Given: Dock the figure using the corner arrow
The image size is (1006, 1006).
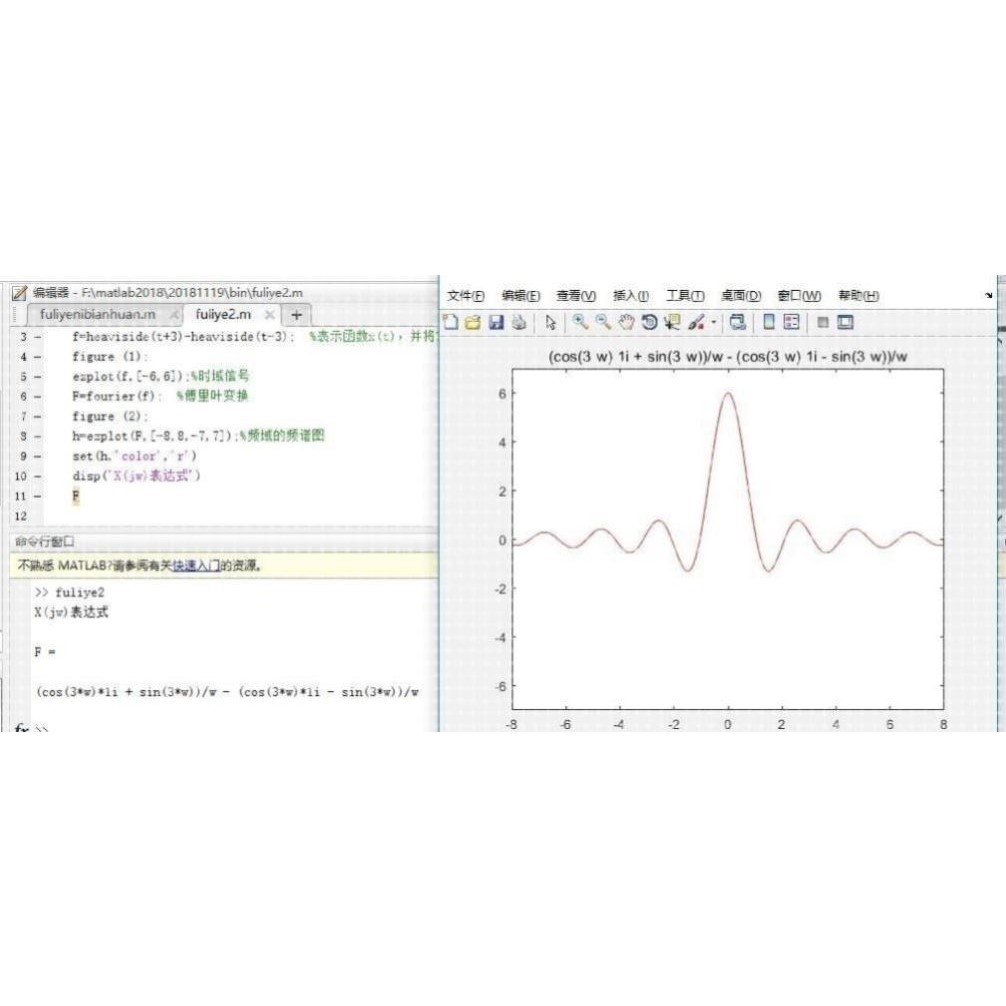Looking at the screenshot, I should (x=988, y=295).
